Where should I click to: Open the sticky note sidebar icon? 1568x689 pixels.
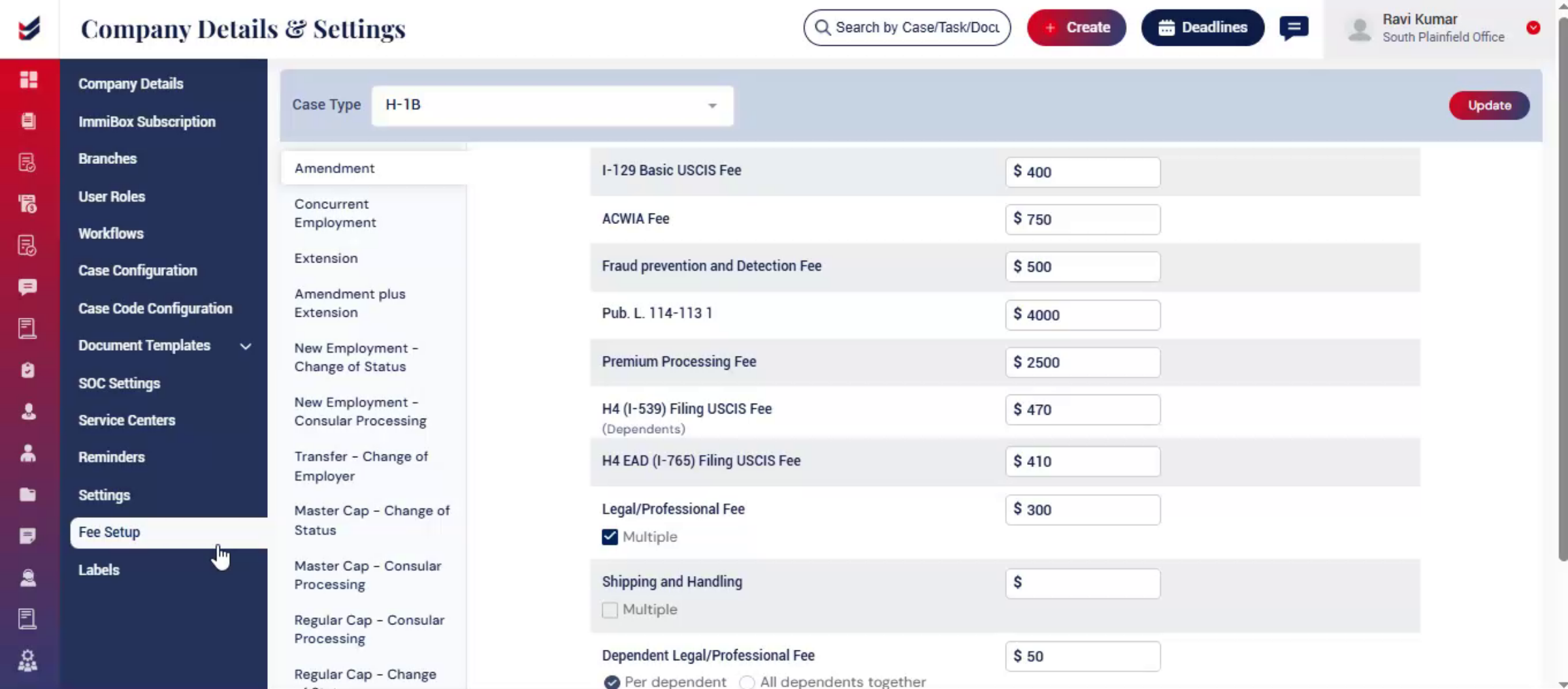[x=27, y=536]
